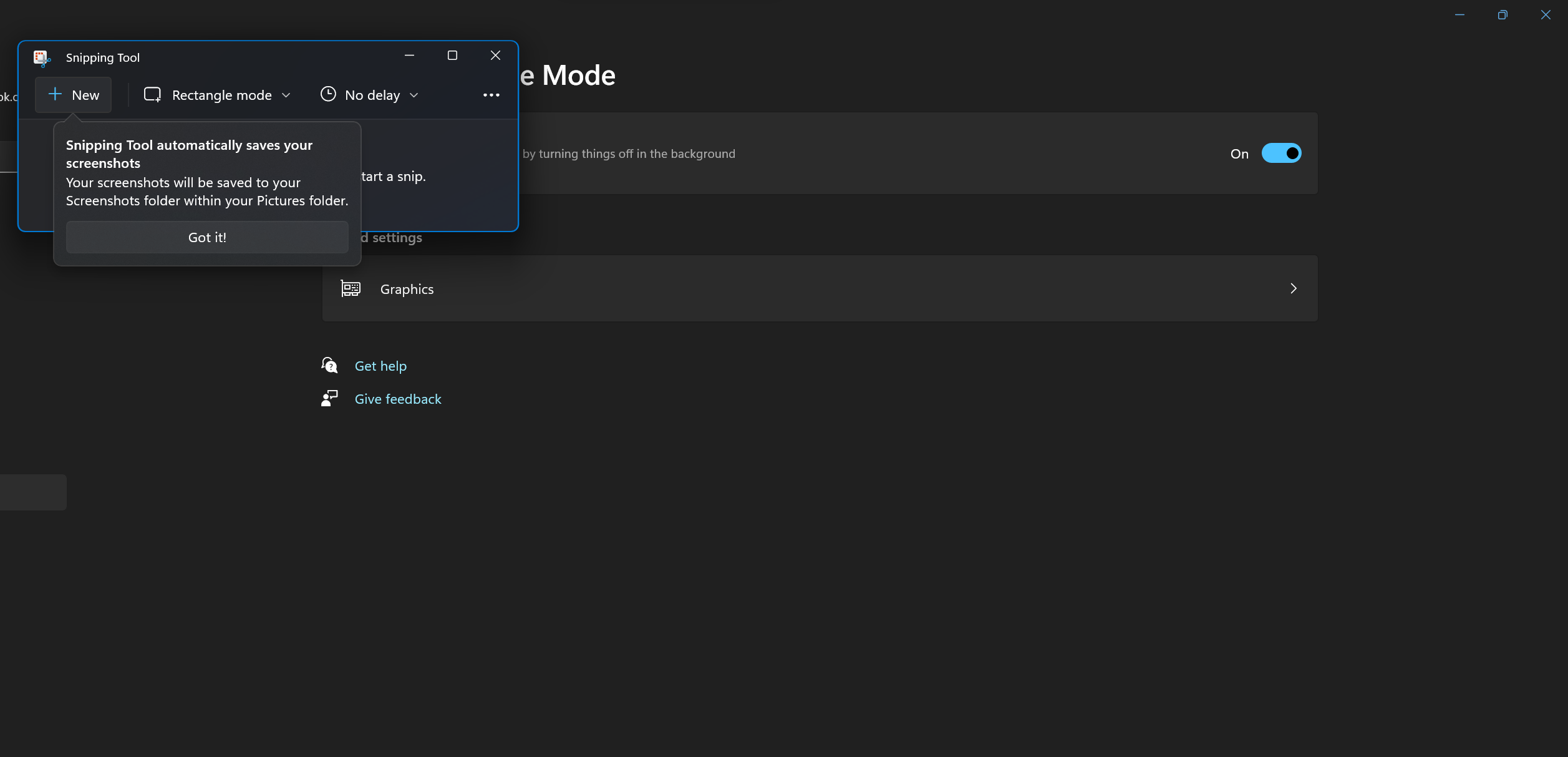Select the plus icon to start a new snip
This screenshot has width=1568, height=757.
pyautogui.click(x=54, y=94)
